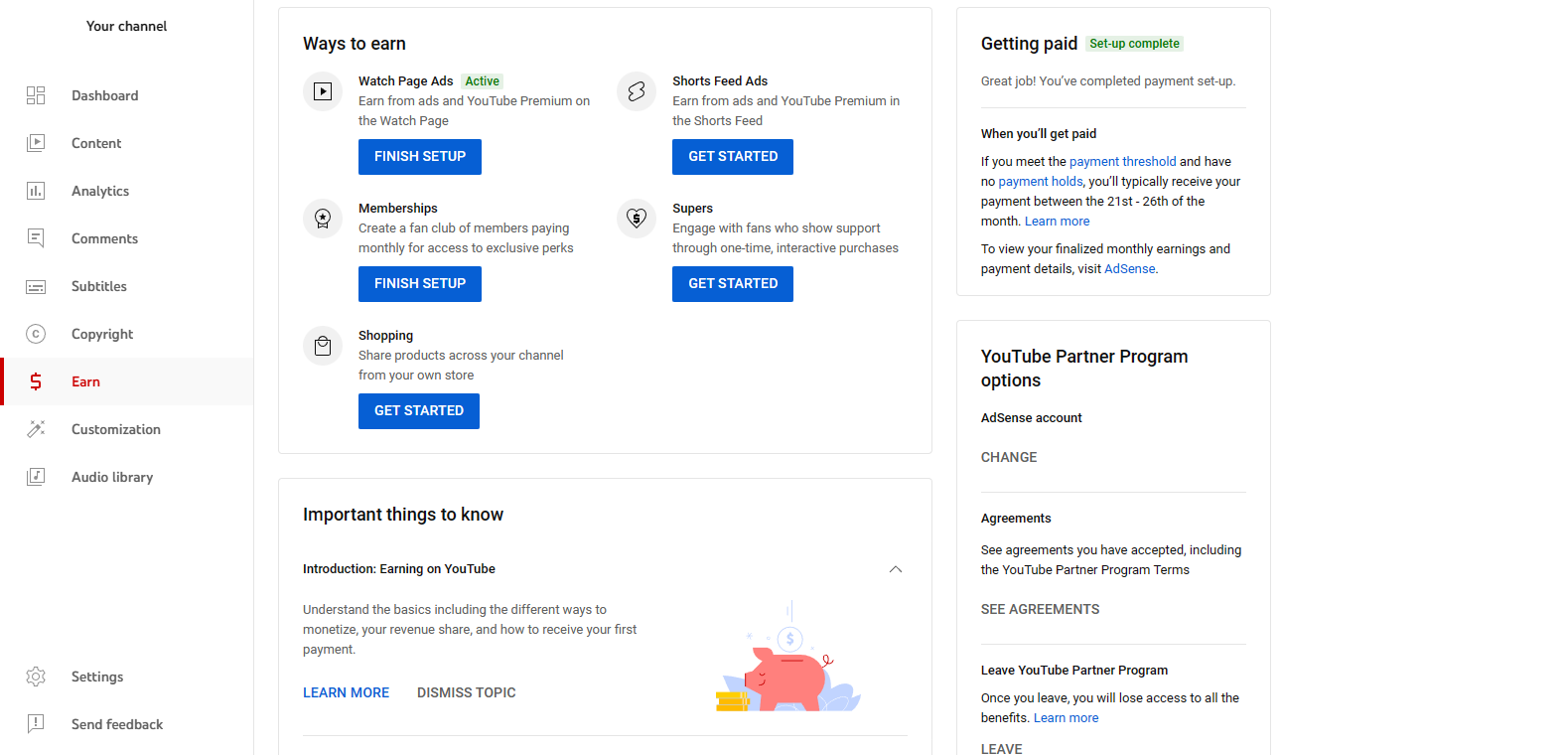The width and height of the screenshot is (1568, 755).
Task: Finish setup for Memberships
Action: (419, 284)
